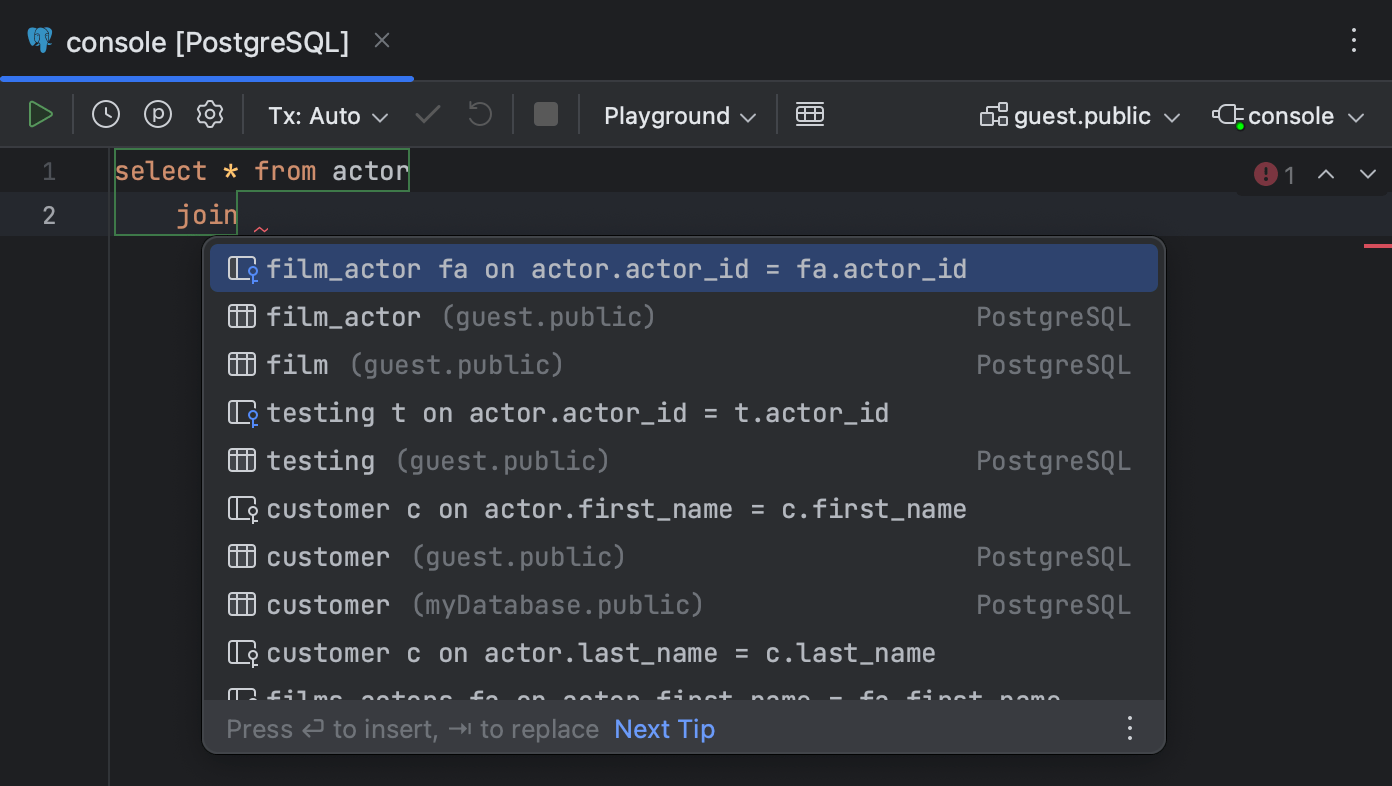Image resolution: width=1392 pixels, height=786 pixels.
Task: Jump to next error with down arrow
Action: pyautogui.click(x=1368, y=174)
